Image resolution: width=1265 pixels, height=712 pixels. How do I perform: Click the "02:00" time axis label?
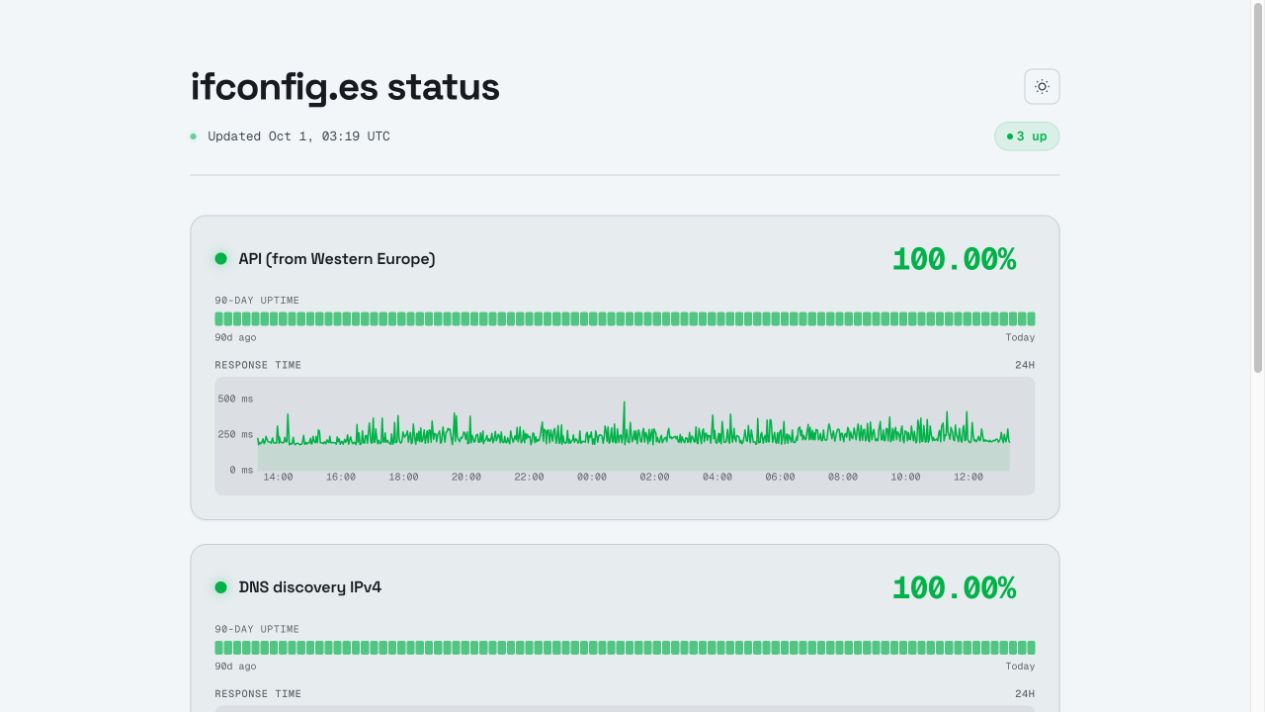(x=655, y=477)
